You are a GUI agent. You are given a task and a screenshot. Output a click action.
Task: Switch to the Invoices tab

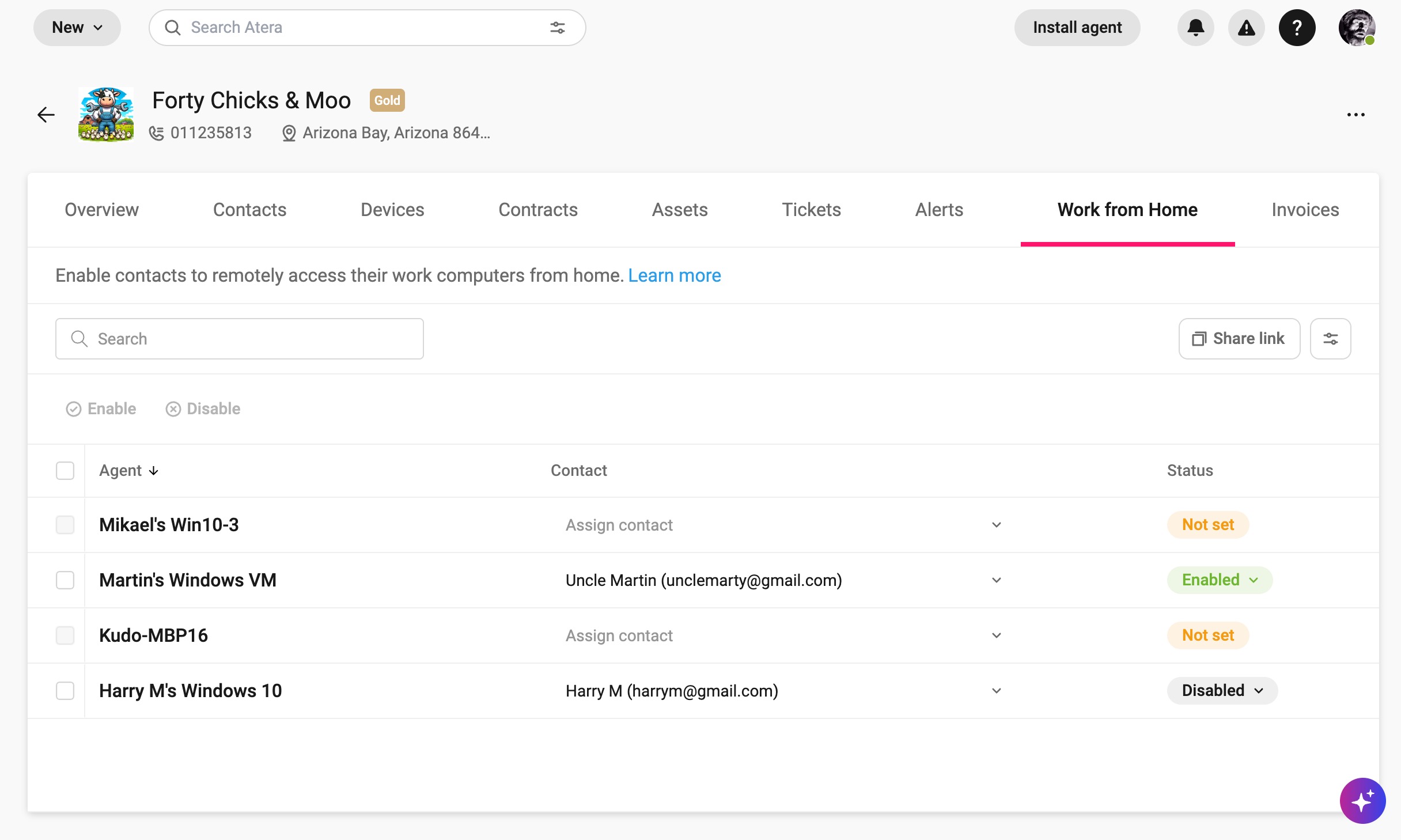click(x=1305, y=210)
